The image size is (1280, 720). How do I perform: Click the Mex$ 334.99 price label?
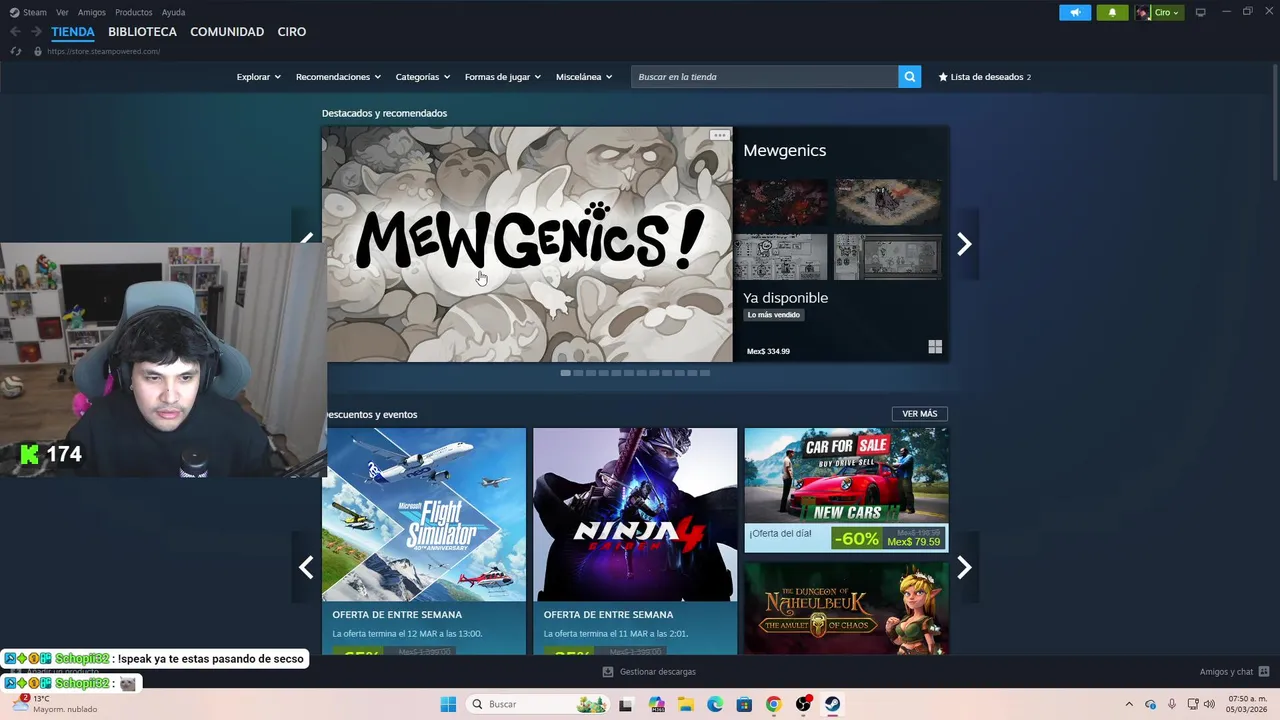(x=768, y=351)
